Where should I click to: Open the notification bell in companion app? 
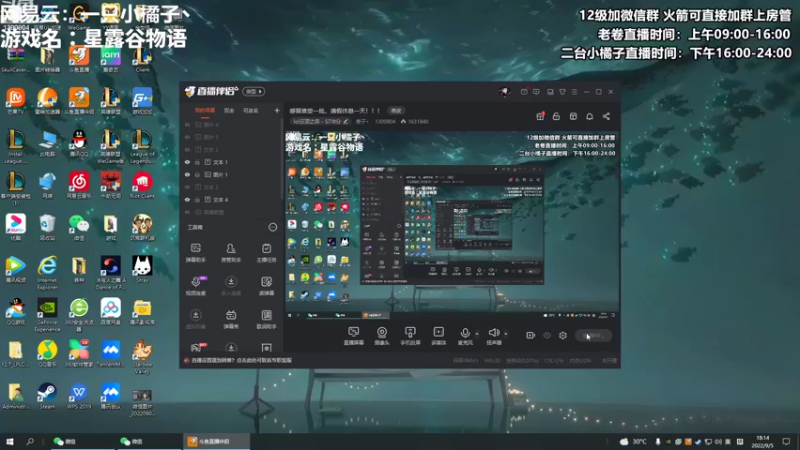pyautogui.click(x=590, y=116)
